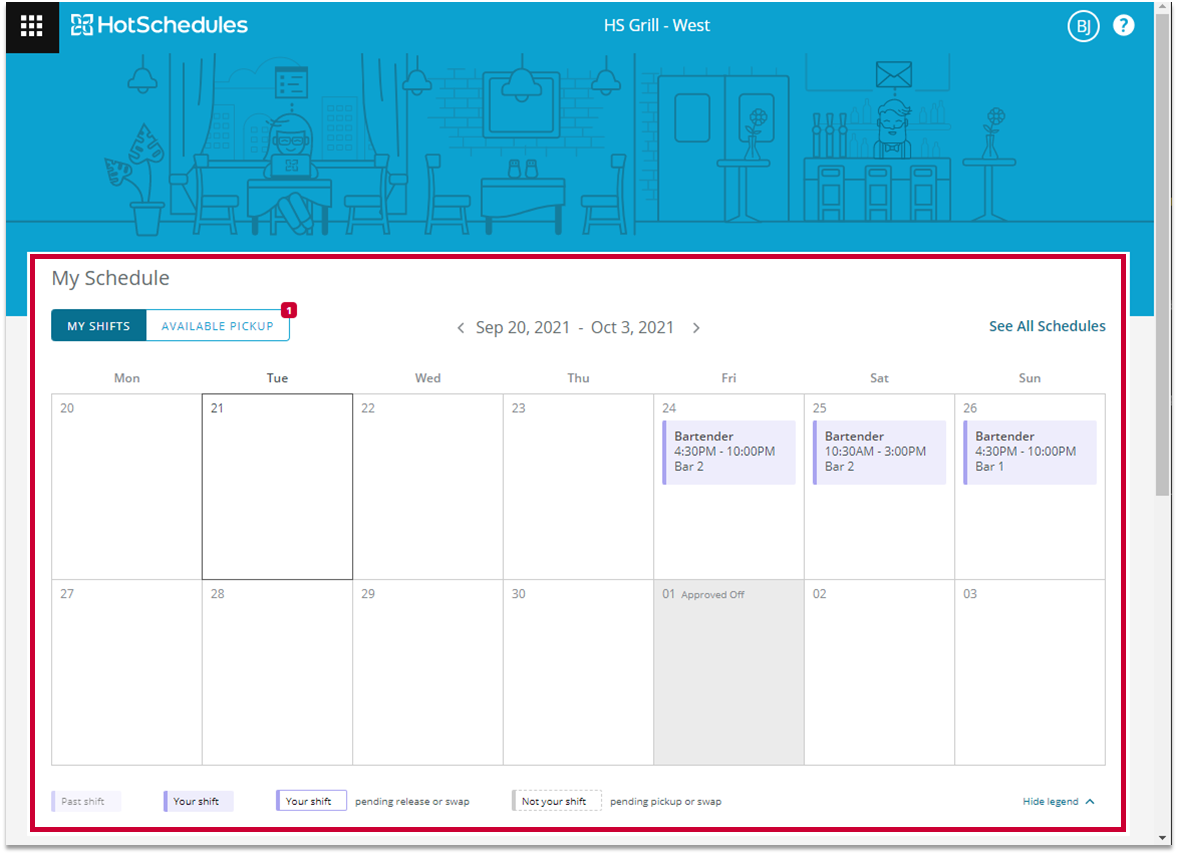The width and height of the screenshot is (1178, 855).
Task: Open the apps grid menu icon
Action: [32, 26]
